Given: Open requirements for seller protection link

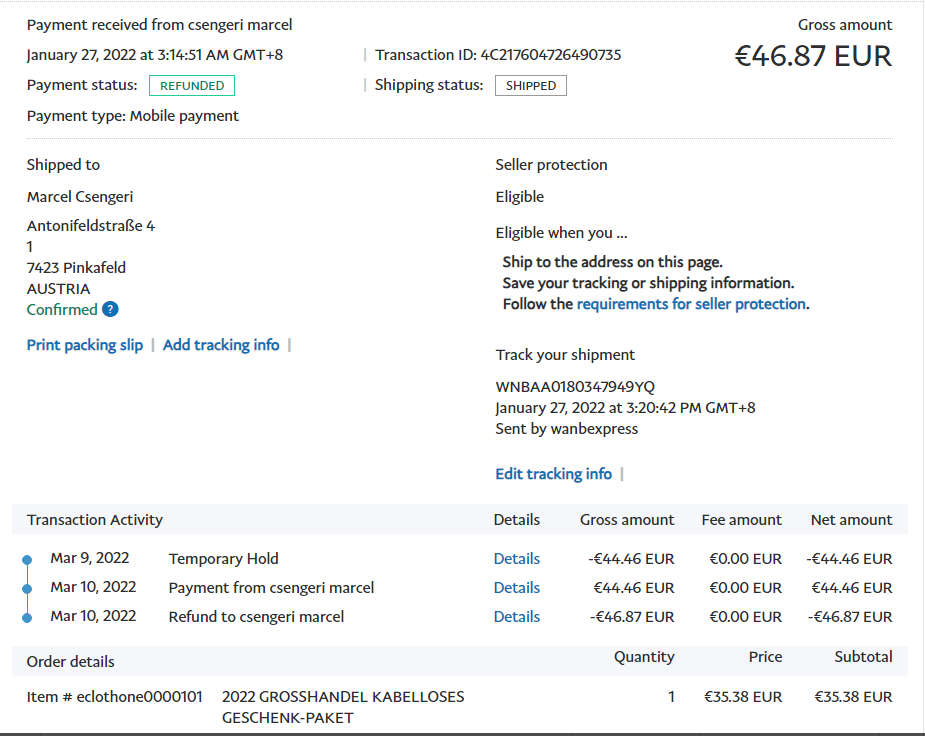Looking at the screenshot, I should pos(691,304).
